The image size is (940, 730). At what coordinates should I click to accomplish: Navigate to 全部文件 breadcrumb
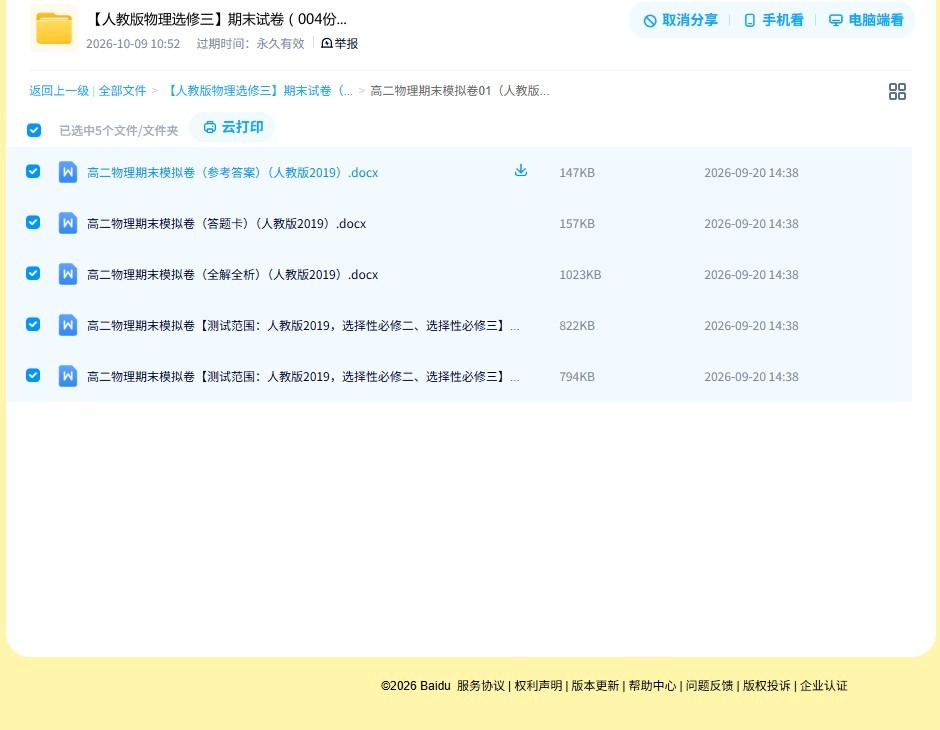point(122,91)
